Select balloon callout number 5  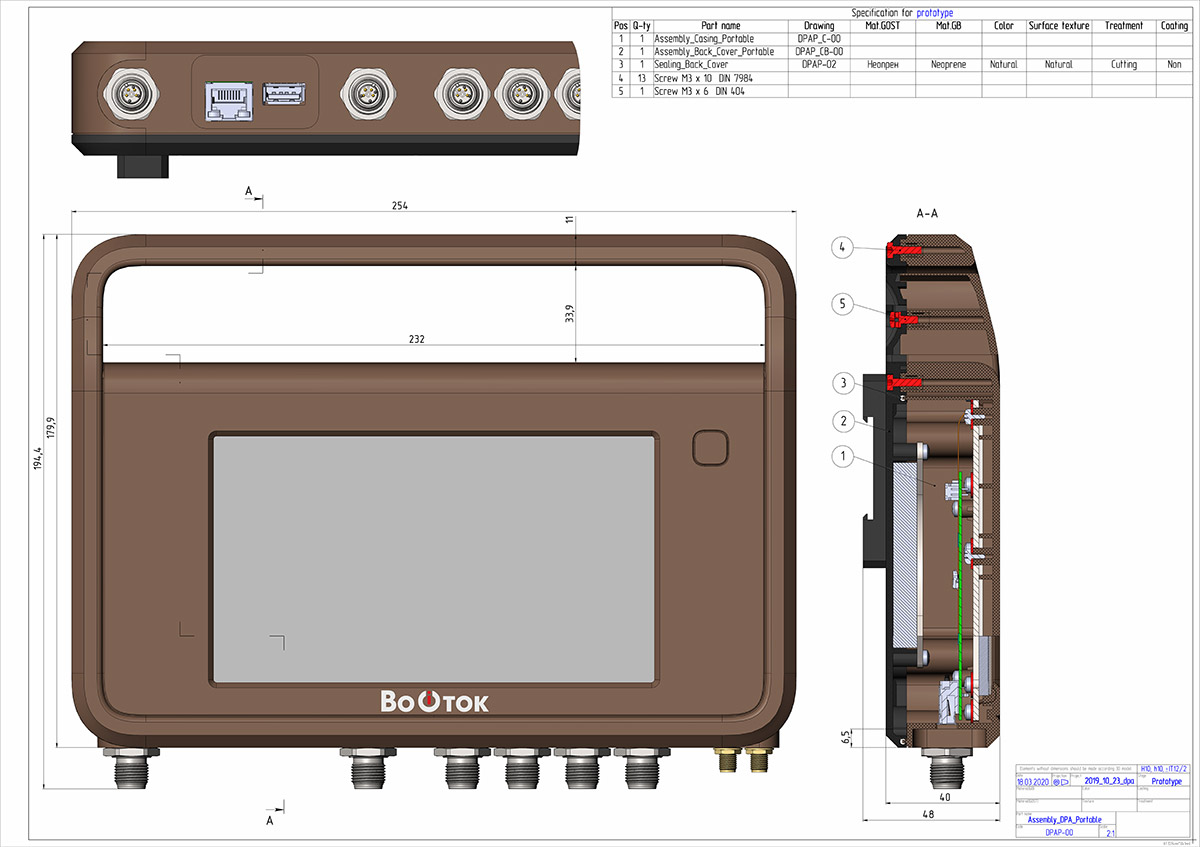pos(842,304)
